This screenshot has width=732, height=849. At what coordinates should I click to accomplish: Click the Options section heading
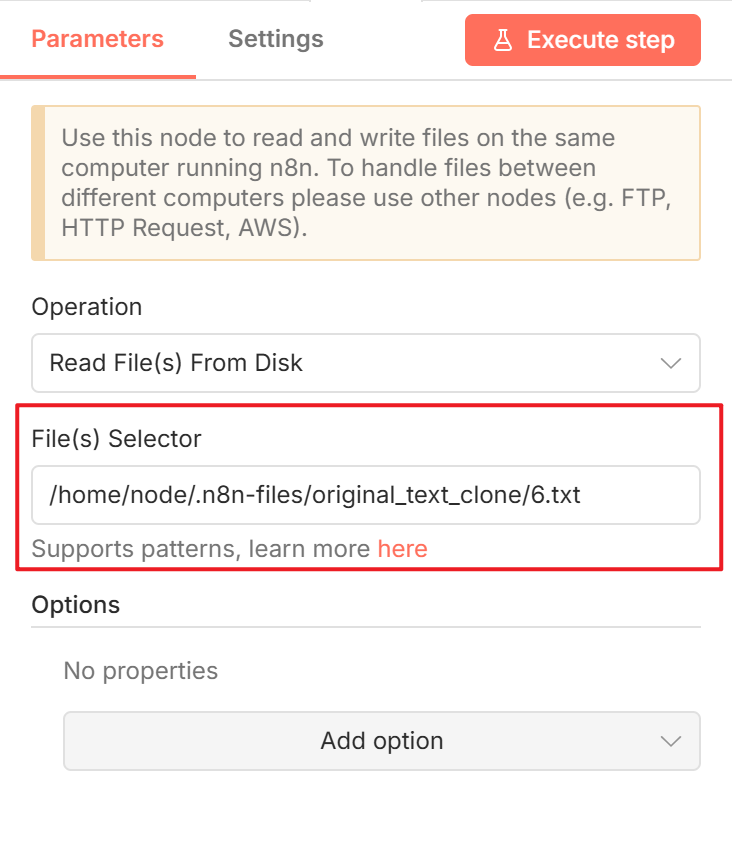point(75,604)
